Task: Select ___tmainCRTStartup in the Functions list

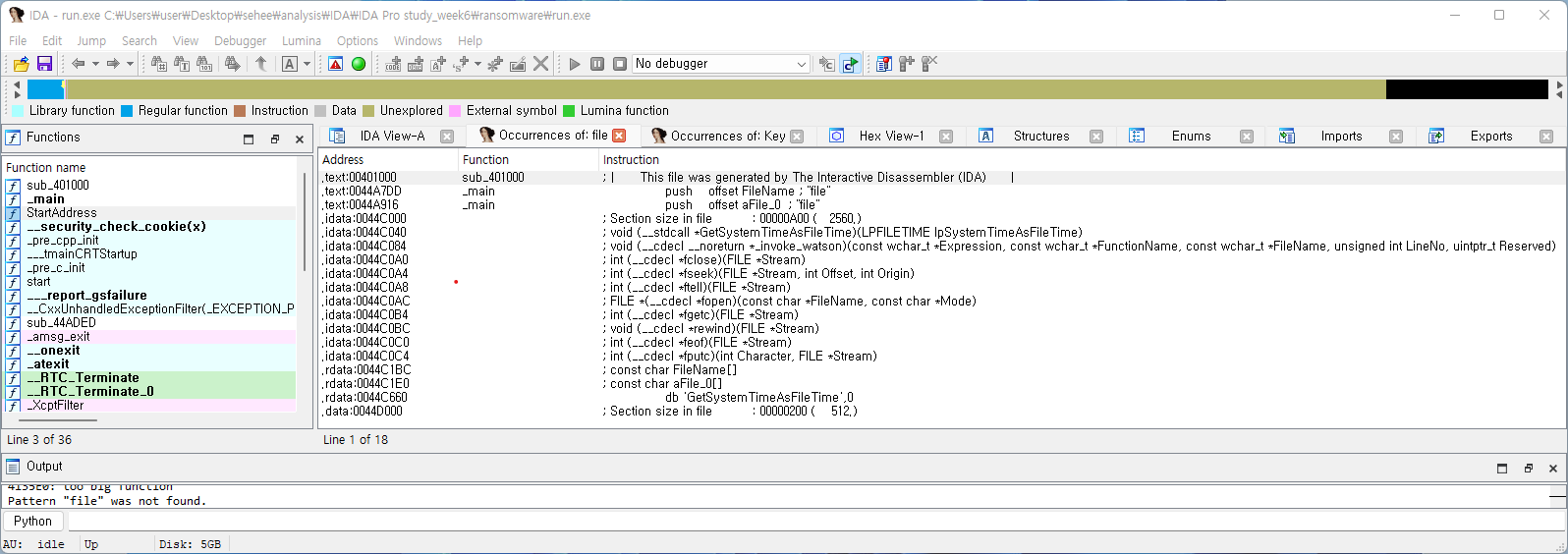Action: (x=150, y=254)
